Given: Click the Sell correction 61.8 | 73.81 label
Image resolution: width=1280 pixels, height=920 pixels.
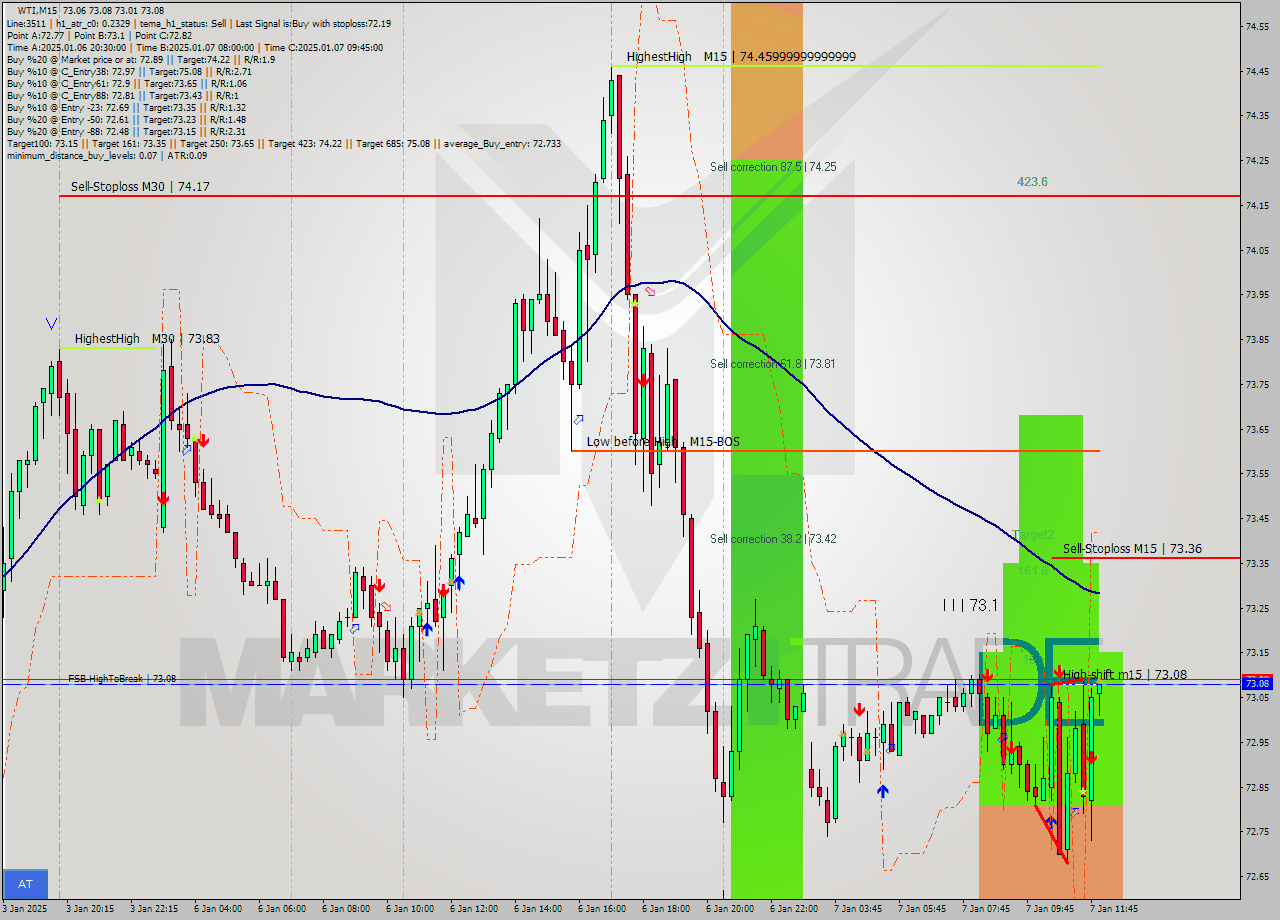Looking at the screenshot, I should (x=772, y=364).
